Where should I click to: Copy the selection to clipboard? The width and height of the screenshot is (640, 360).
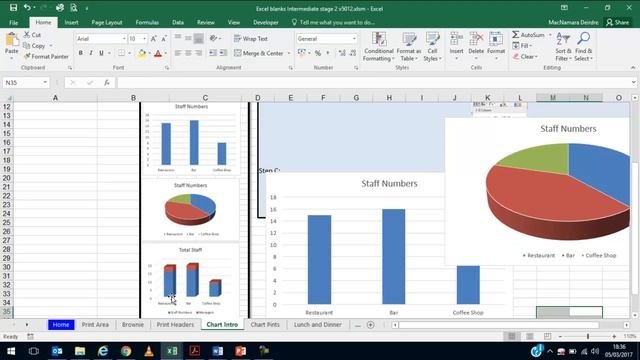pyautogui.click(x=34, y=46)
